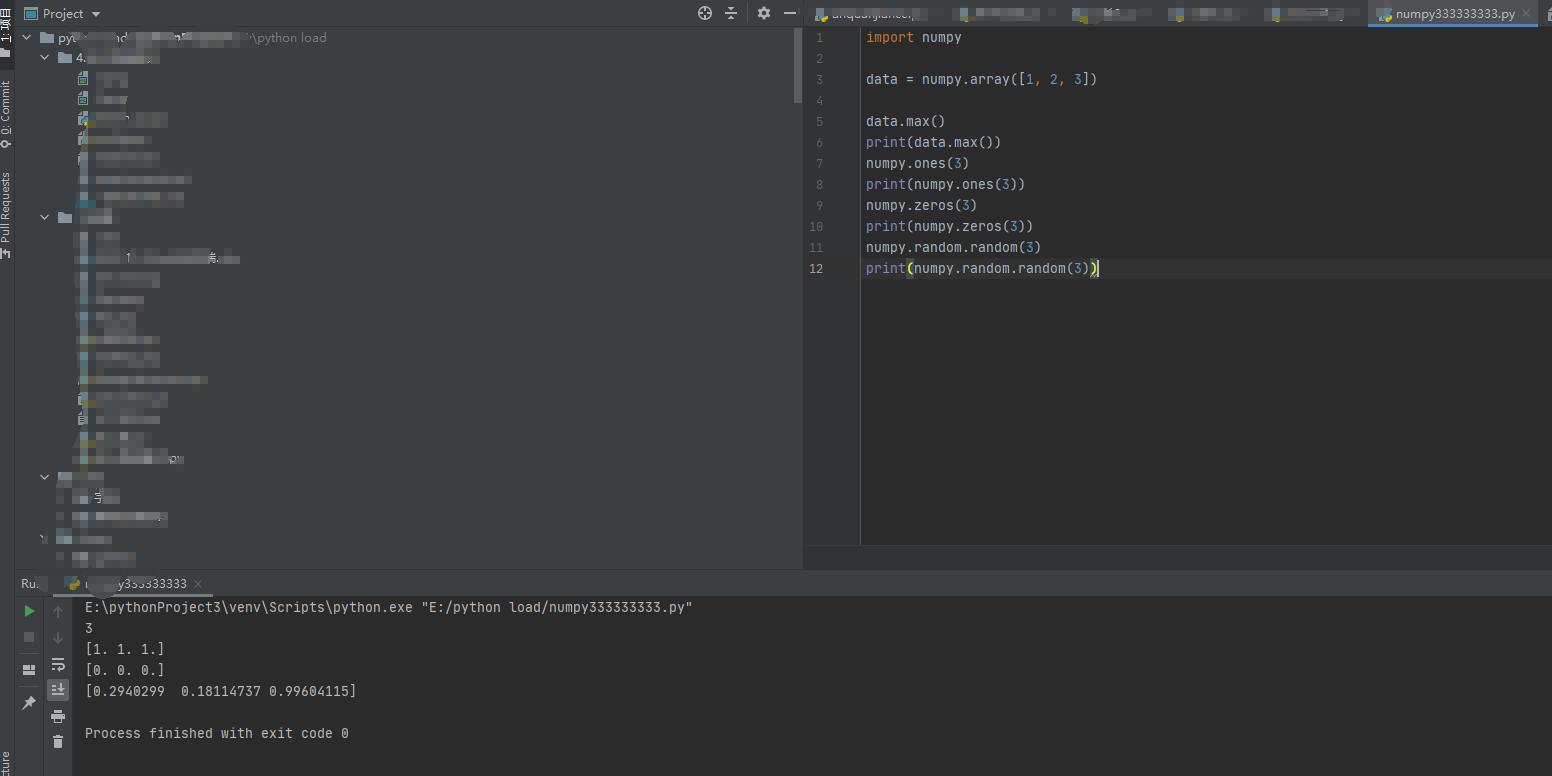This screenshot has height=776, width=1552.
Task: Click the green Rerun button in Run panel
Action: (x=29, y=611)
